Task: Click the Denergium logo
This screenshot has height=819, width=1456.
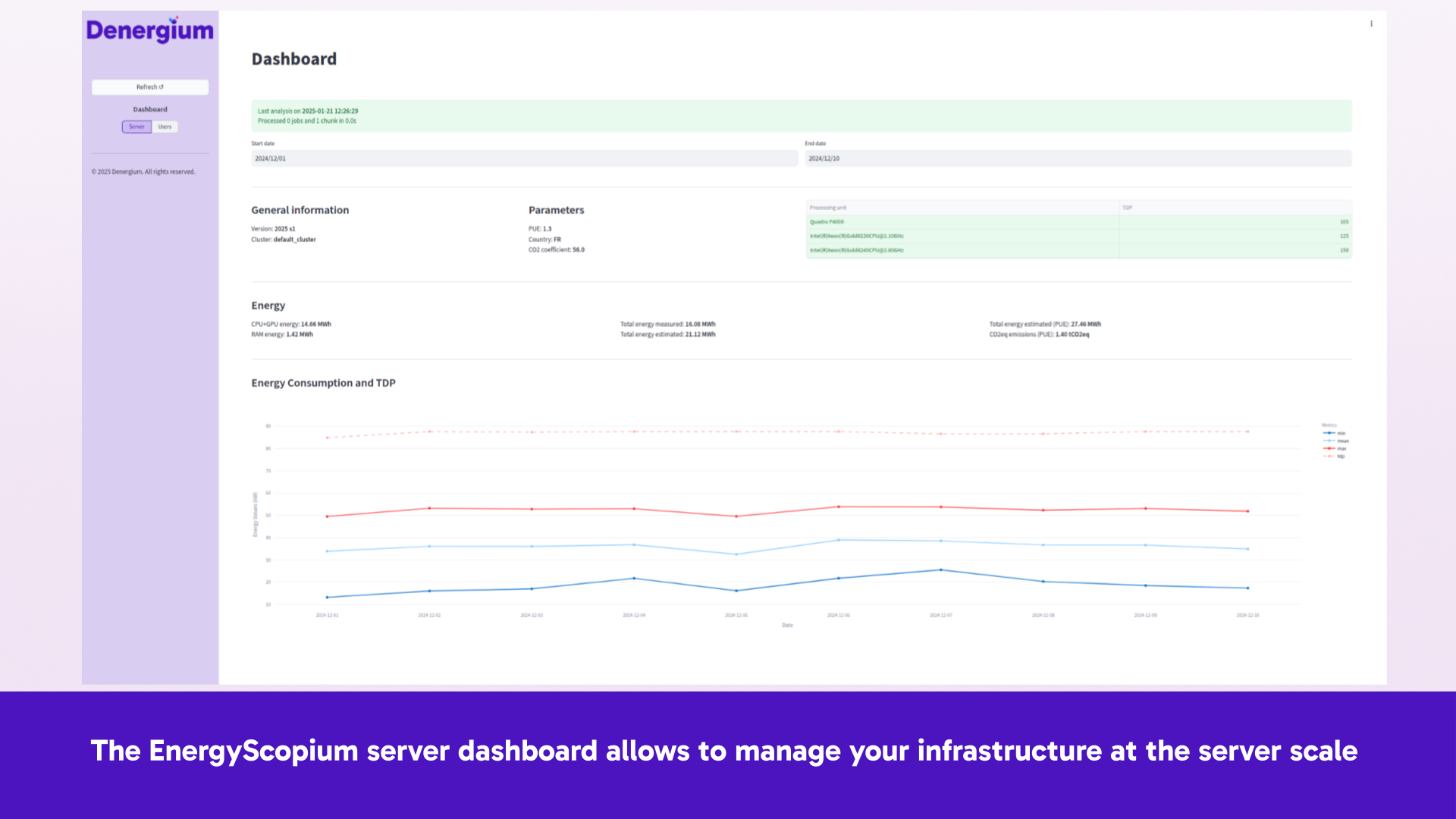Action: tap(150, 30)
